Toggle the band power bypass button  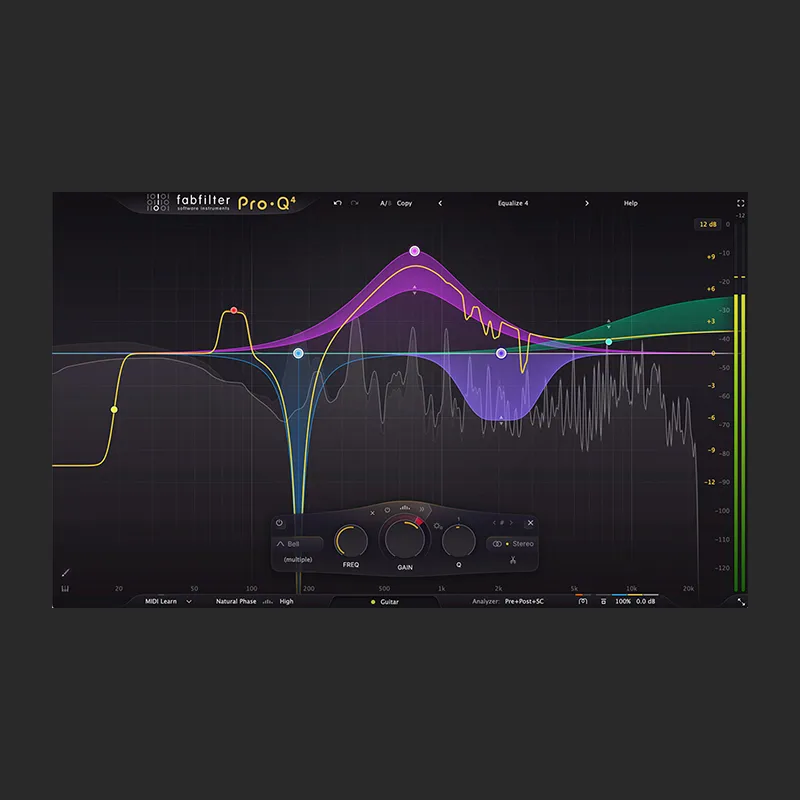pos(279,523)
